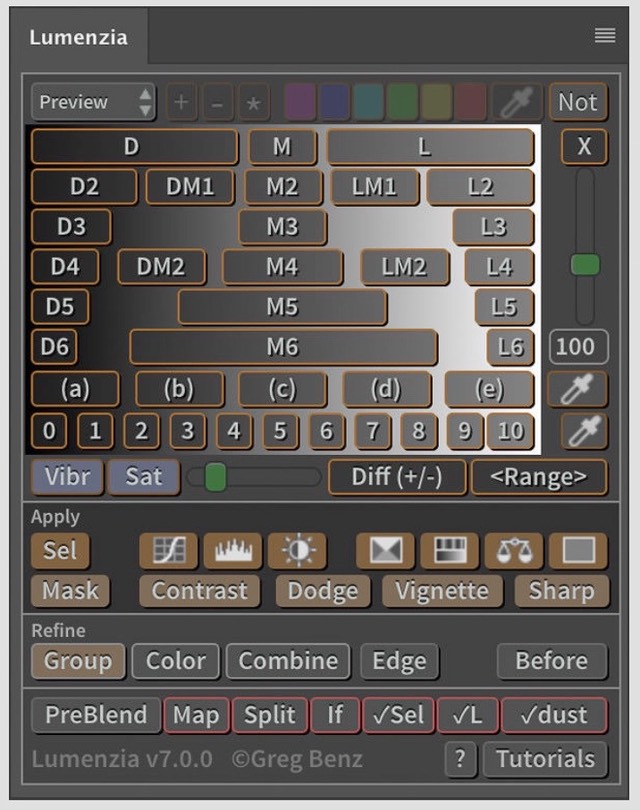Pick the D6 darks mask
Viewport: 640px width, 810px height.
tap(54, 347)
